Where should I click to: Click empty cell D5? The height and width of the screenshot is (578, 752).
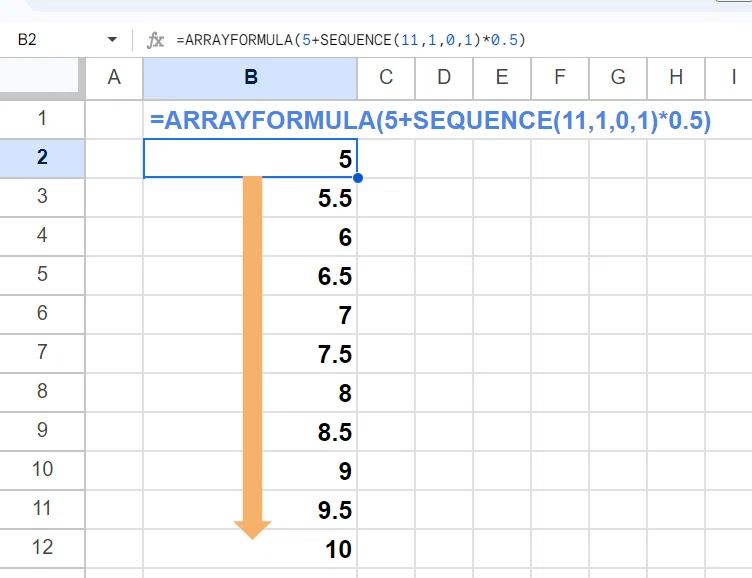444,275
